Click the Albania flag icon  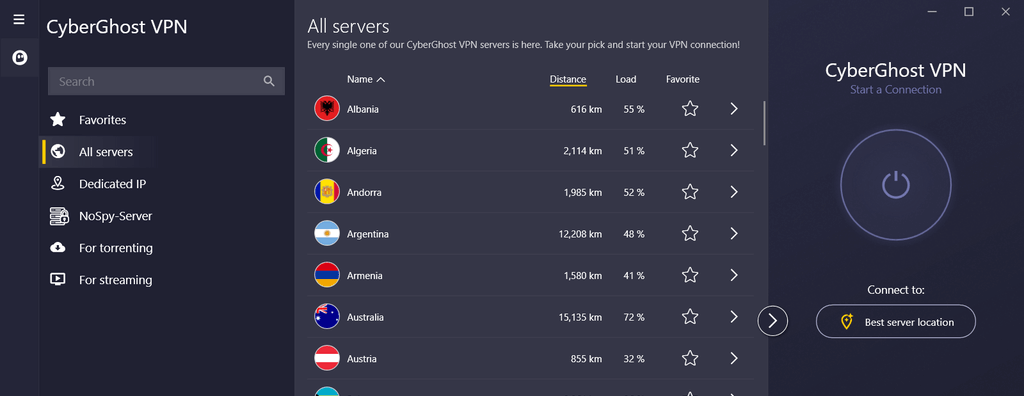tap(327, 108)
